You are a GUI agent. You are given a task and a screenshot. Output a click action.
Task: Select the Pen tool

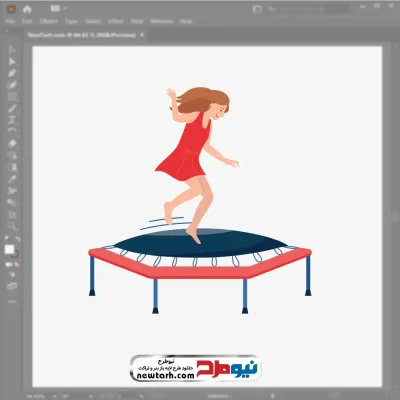coord(12,73)
